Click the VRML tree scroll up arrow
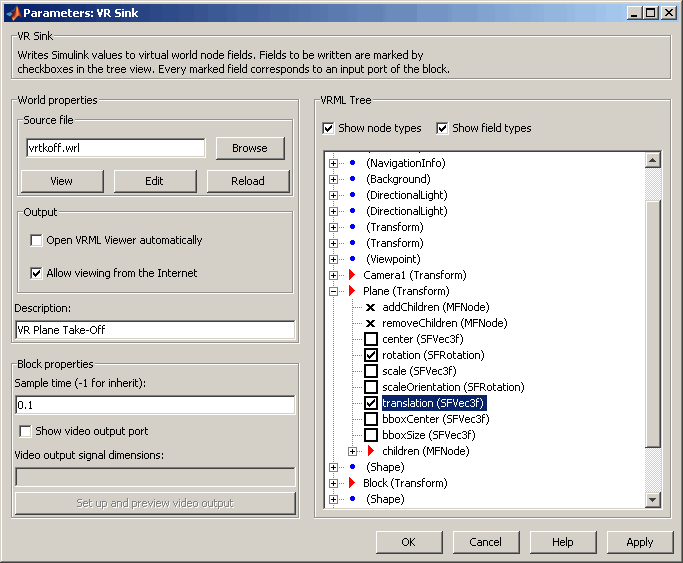 [653, 160]
